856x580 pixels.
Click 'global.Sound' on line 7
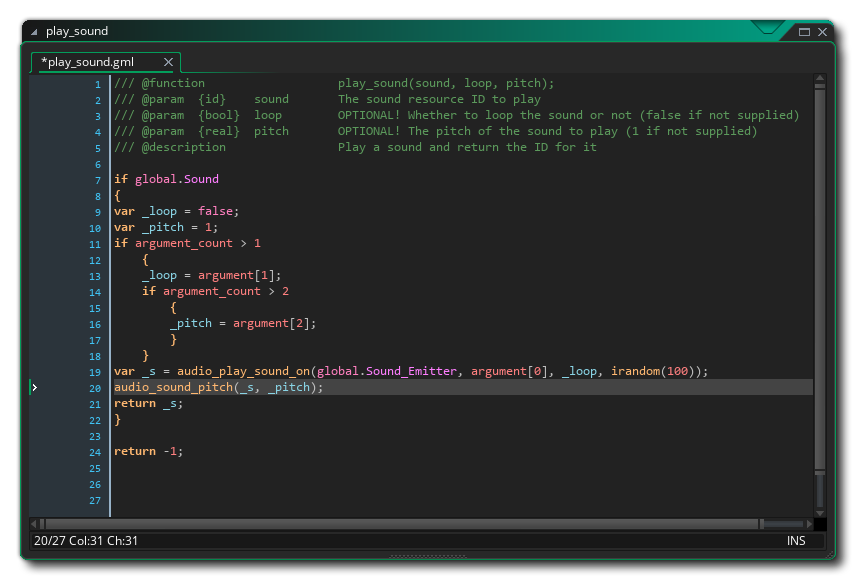tap(177, 179)
